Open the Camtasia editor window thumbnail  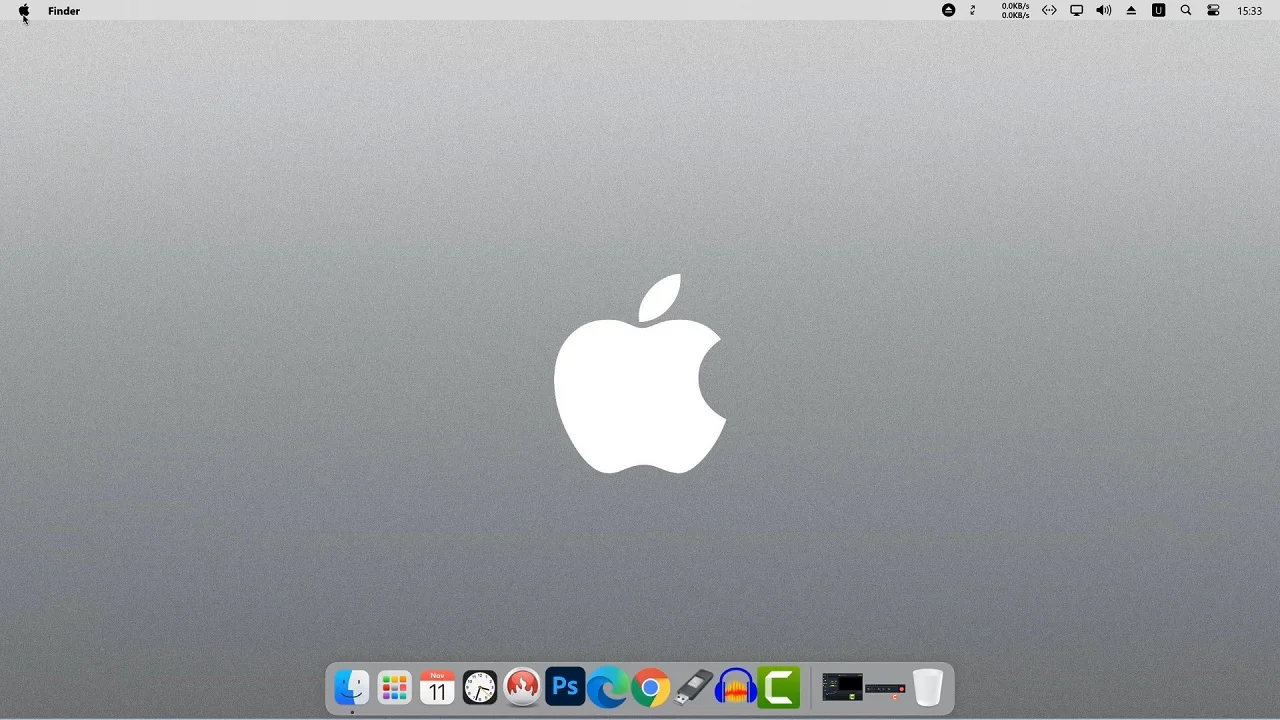(842, 687)
